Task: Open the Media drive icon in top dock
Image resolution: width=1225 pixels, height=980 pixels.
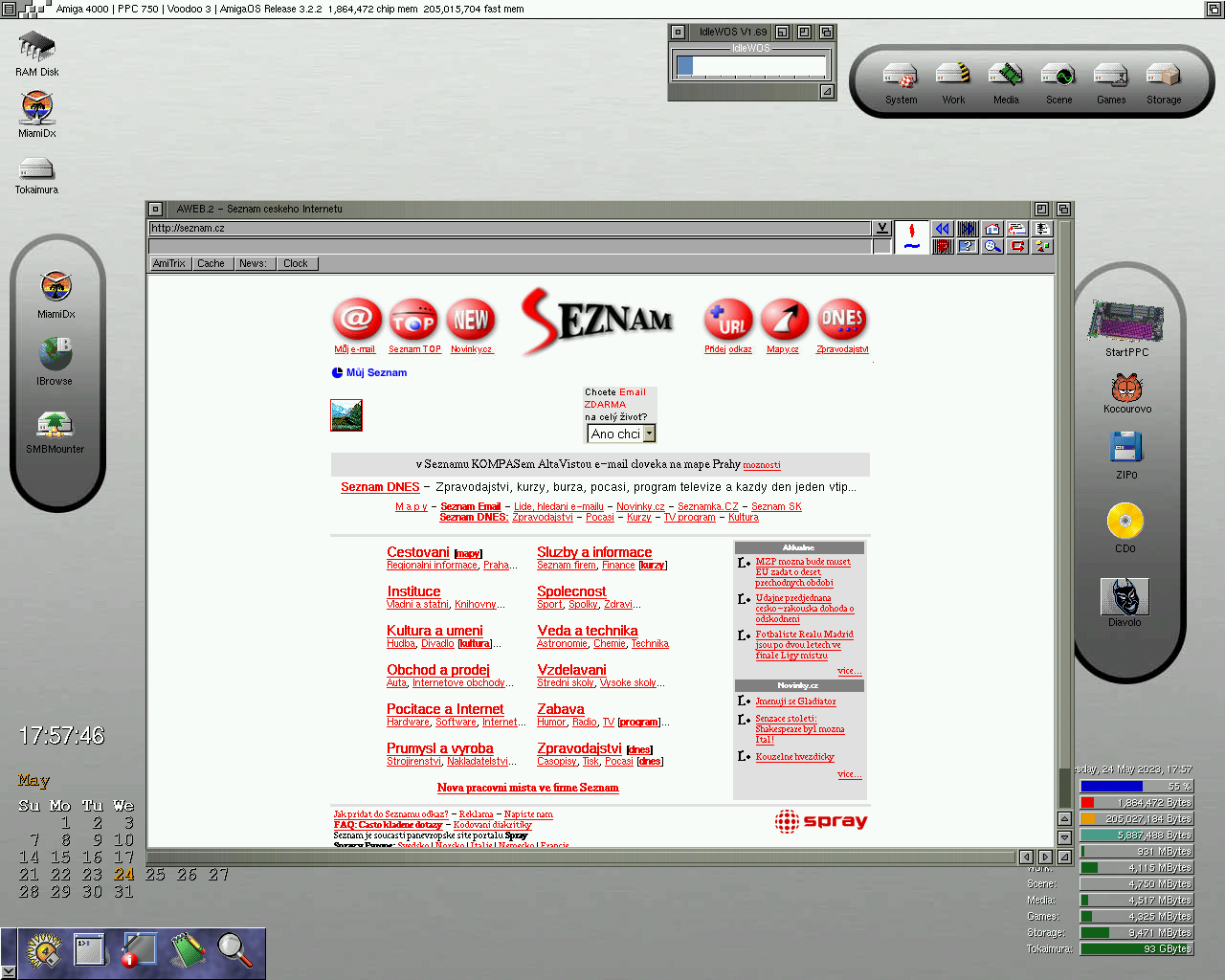Action: 1006,76
